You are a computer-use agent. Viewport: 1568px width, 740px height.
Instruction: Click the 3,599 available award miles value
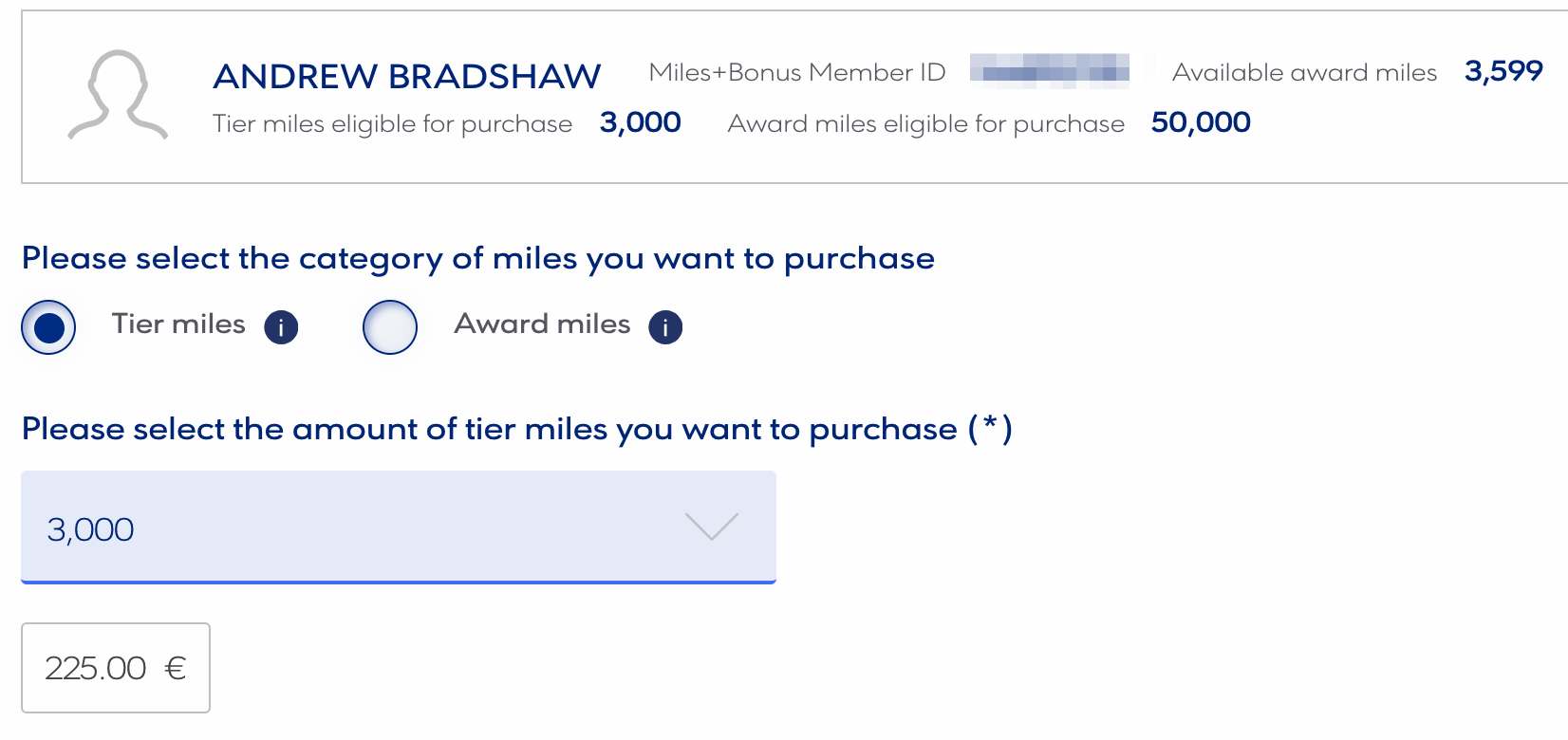(x=1503, y=71)
